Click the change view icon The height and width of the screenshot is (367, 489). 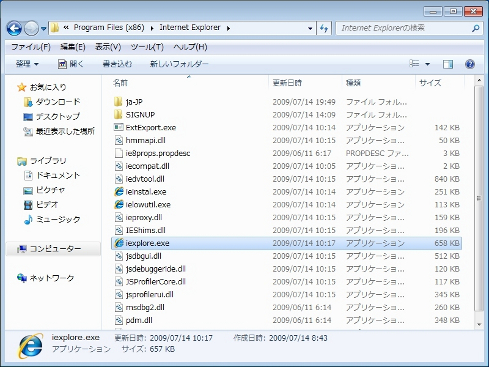[414, 63]
